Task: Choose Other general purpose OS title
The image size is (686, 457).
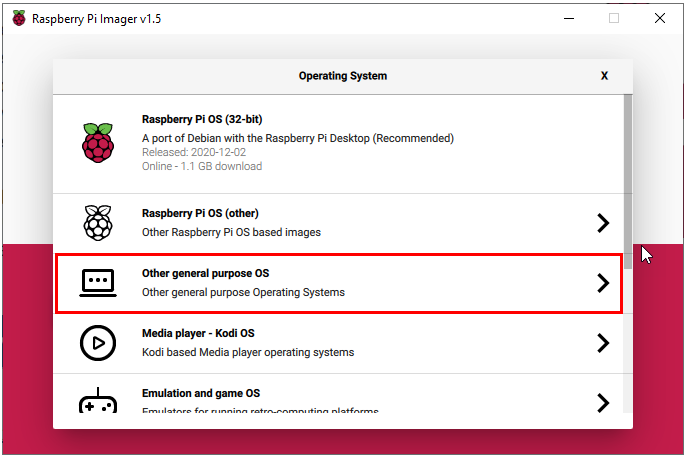Action: point(206,273)
